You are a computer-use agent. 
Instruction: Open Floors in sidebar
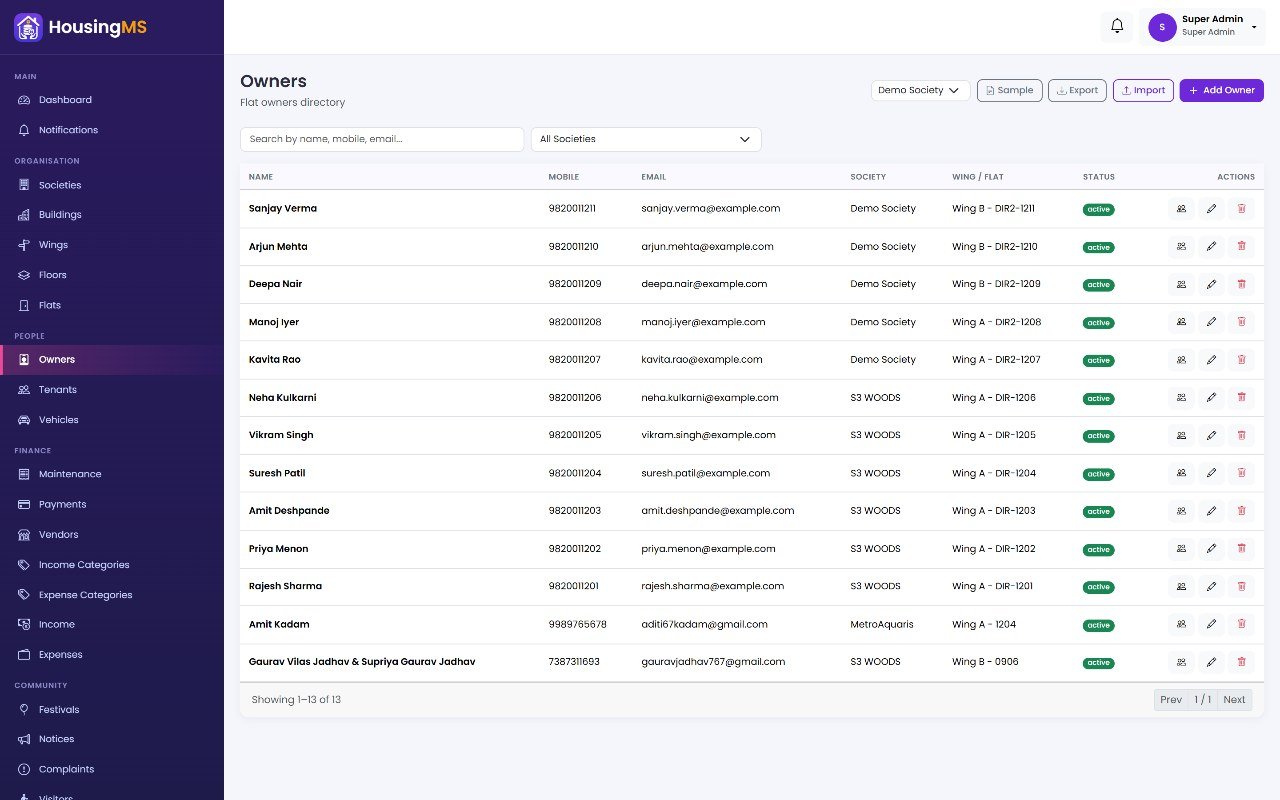[x=112, y=275]
